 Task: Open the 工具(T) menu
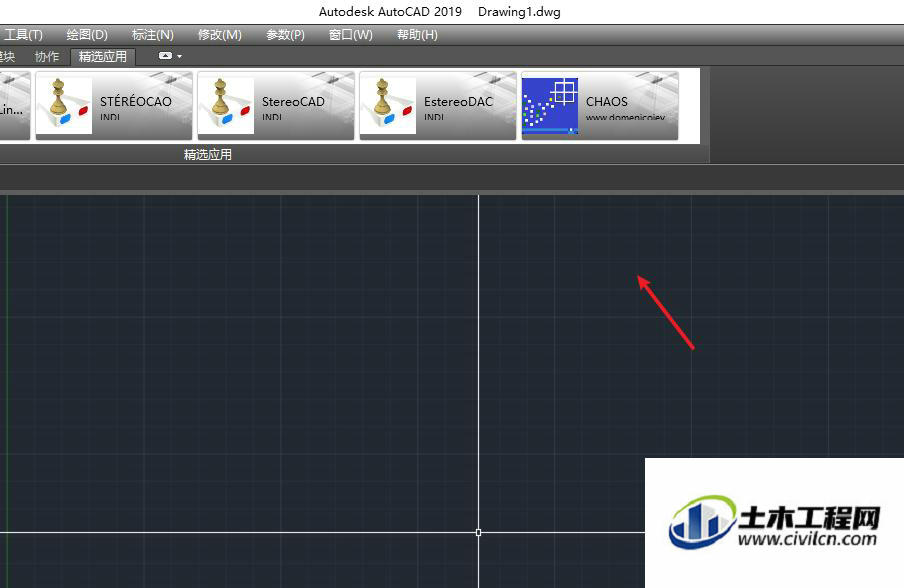click(22, 35)
